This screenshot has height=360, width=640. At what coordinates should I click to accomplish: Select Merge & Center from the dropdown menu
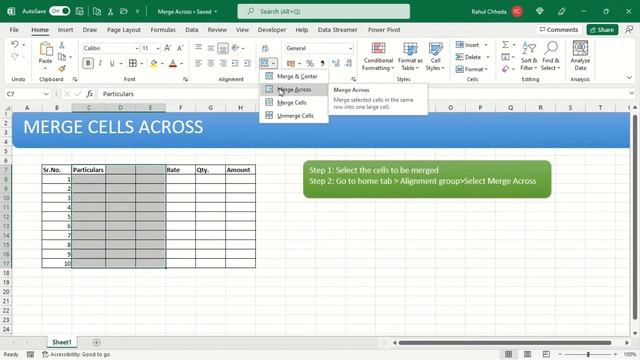[x=293, y=76]
